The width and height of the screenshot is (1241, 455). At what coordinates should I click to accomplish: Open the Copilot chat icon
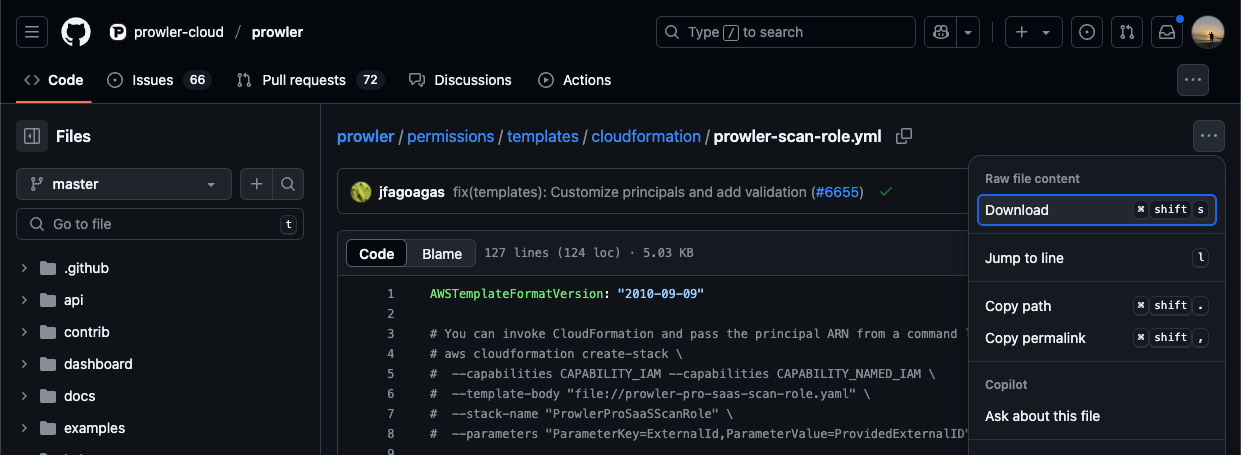[x=941, y=32]
